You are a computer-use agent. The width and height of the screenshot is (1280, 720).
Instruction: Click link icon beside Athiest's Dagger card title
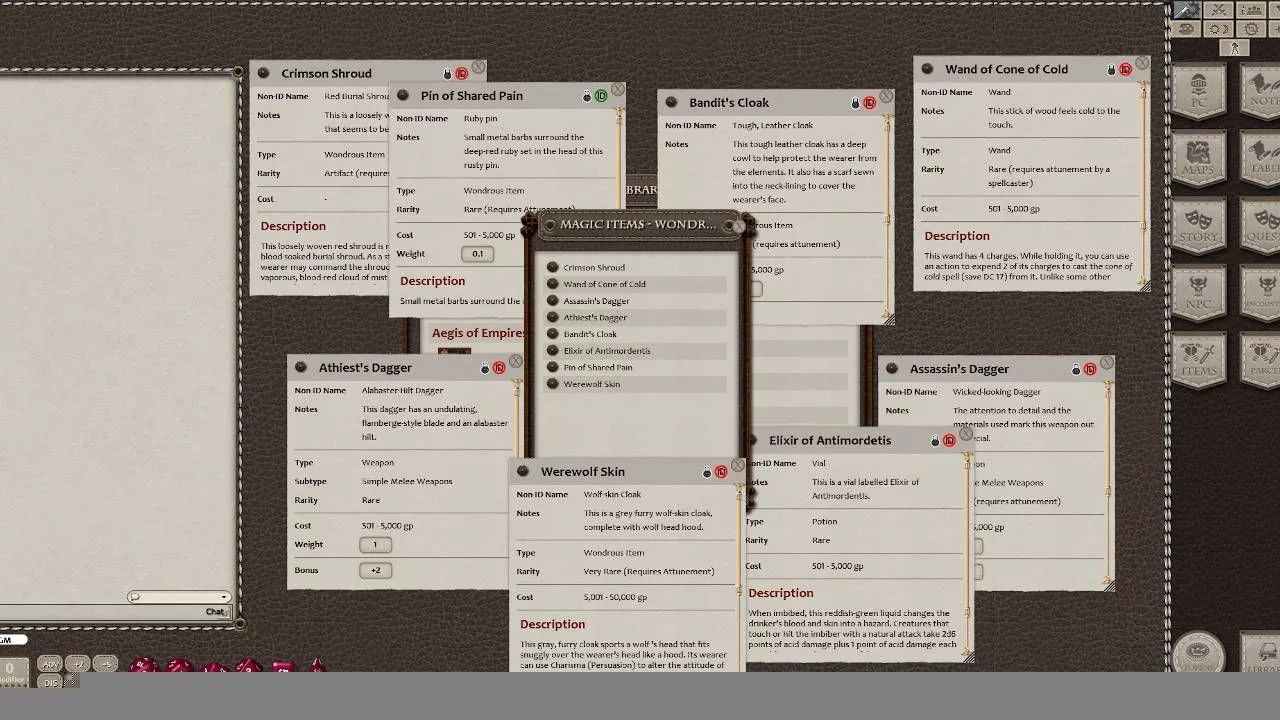pos(301,367)
